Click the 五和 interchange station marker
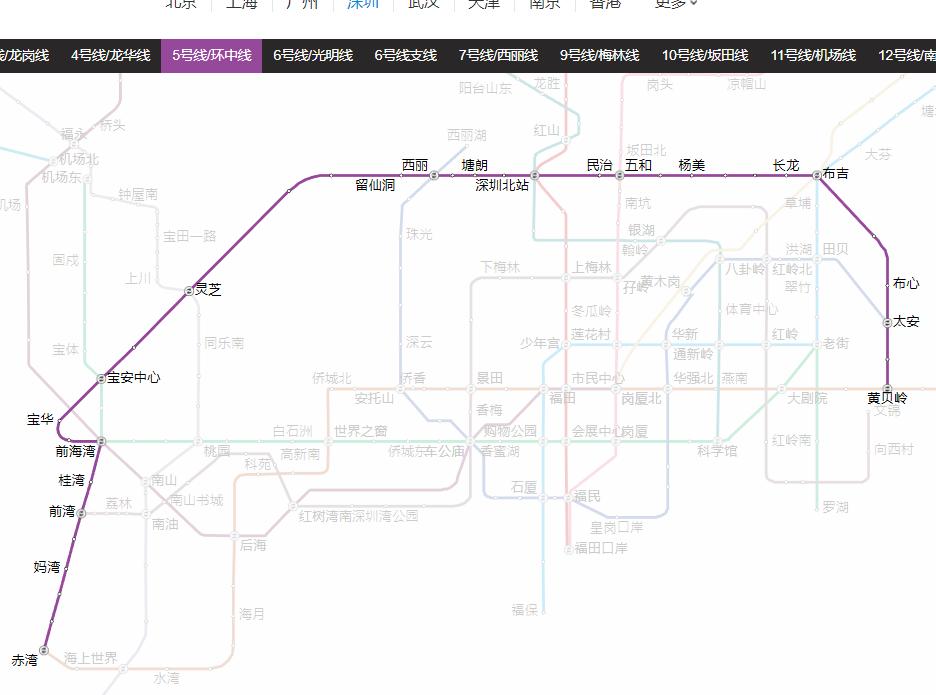Viewport: 936px width, 695px height. click(620, 176)
